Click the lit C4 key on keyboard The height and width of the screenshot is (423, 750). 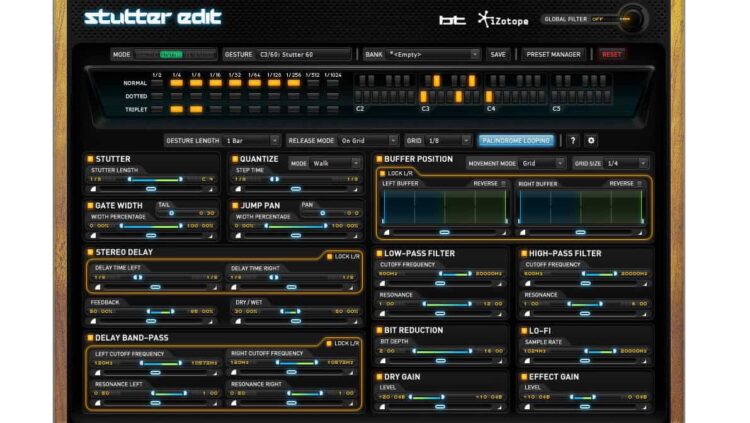(489, 97)
